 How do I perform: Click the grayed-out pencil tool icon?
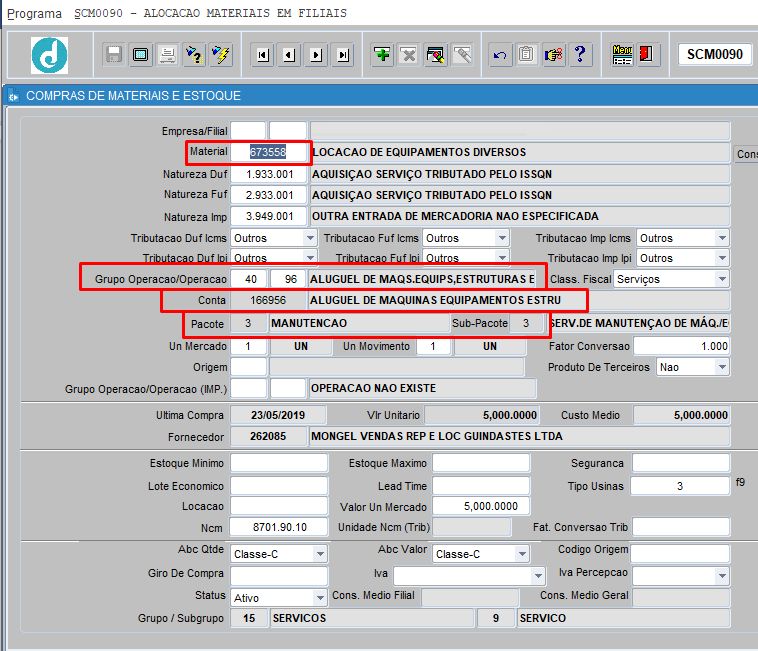click(463, 55)
